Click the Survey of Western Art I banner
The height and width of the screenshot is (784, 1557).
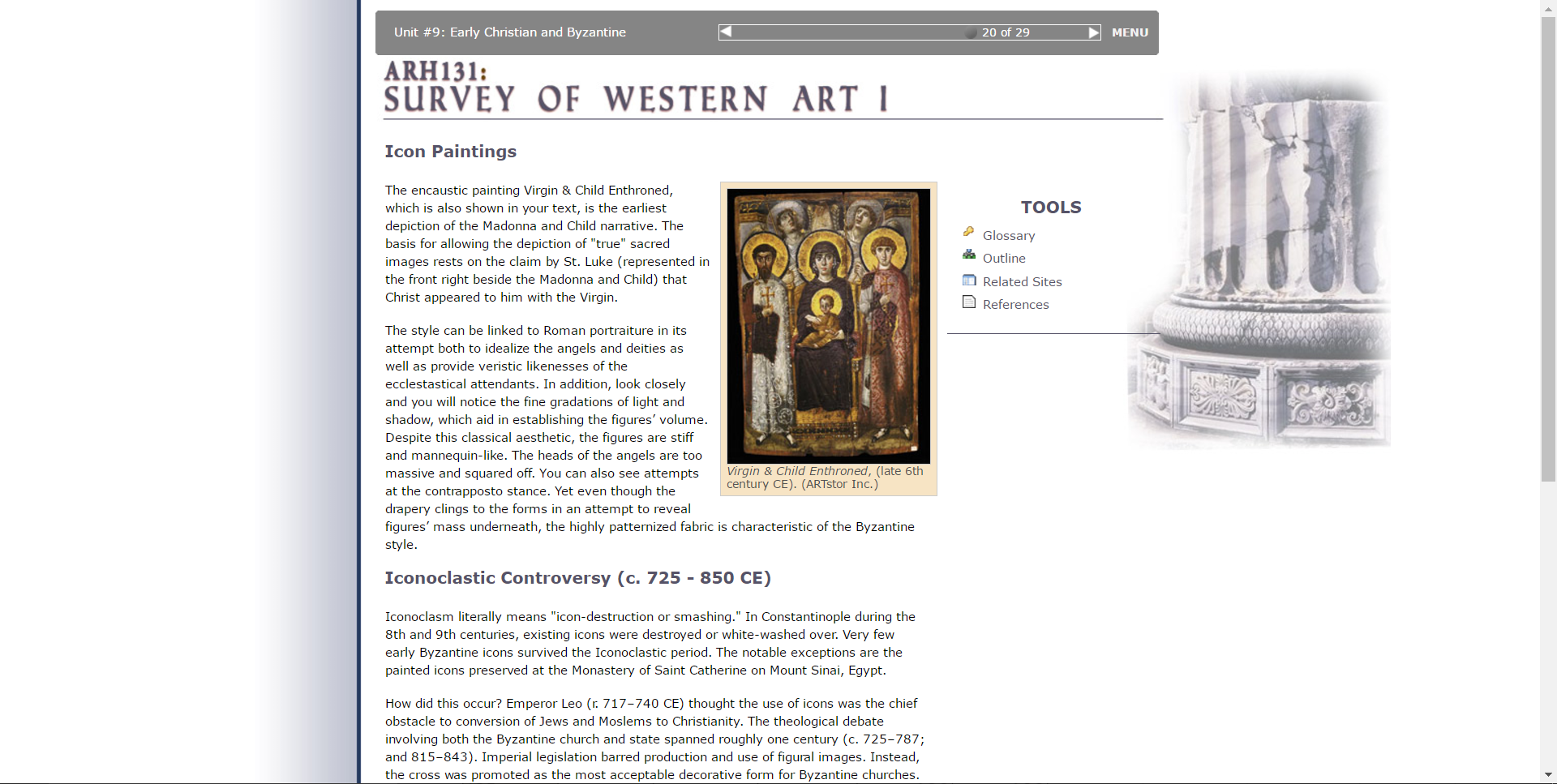pyautogui.click(x=636, y=87)
